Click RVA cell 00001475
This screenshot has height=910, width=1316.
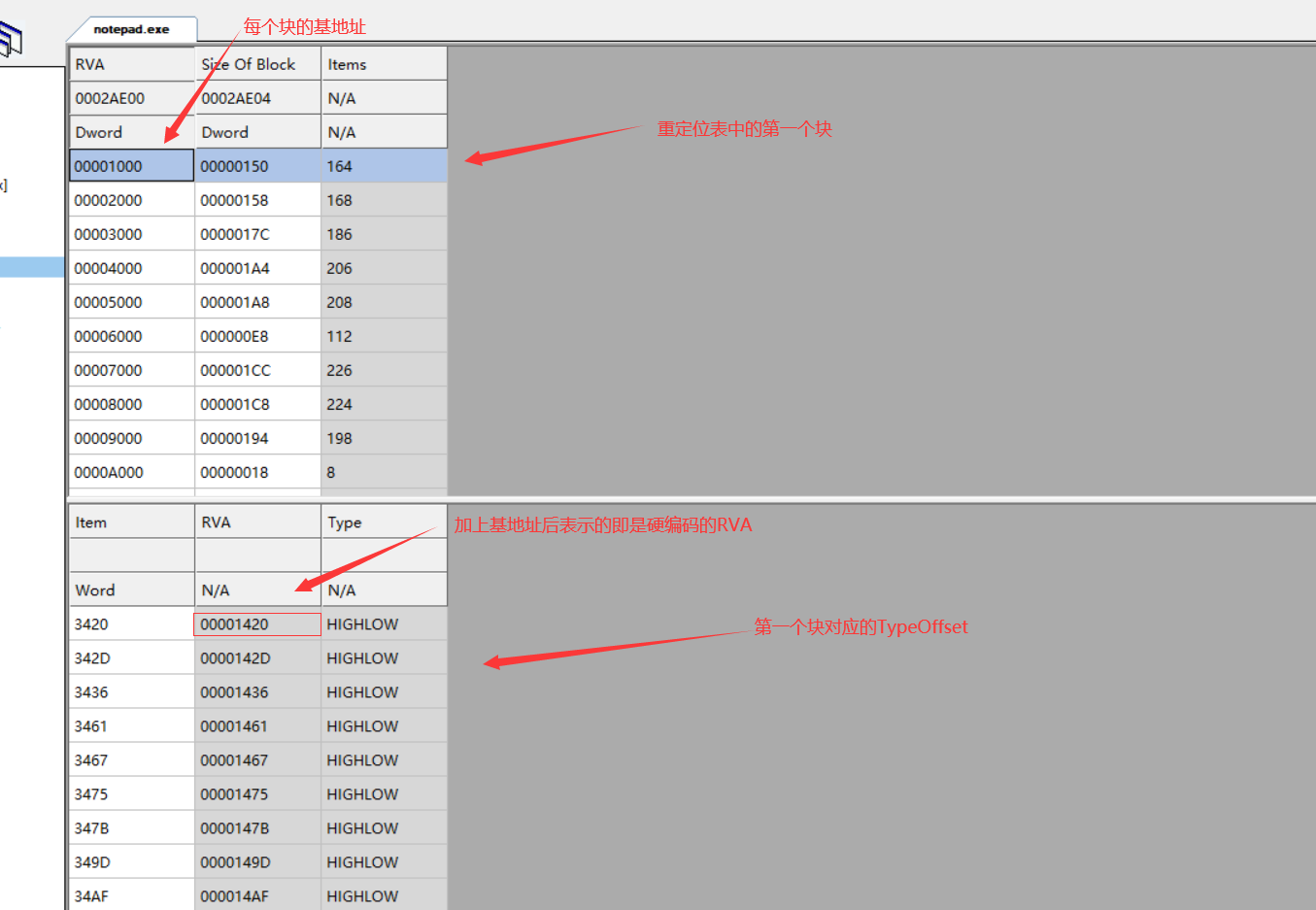pyautogui.click(x=258, y=793)
